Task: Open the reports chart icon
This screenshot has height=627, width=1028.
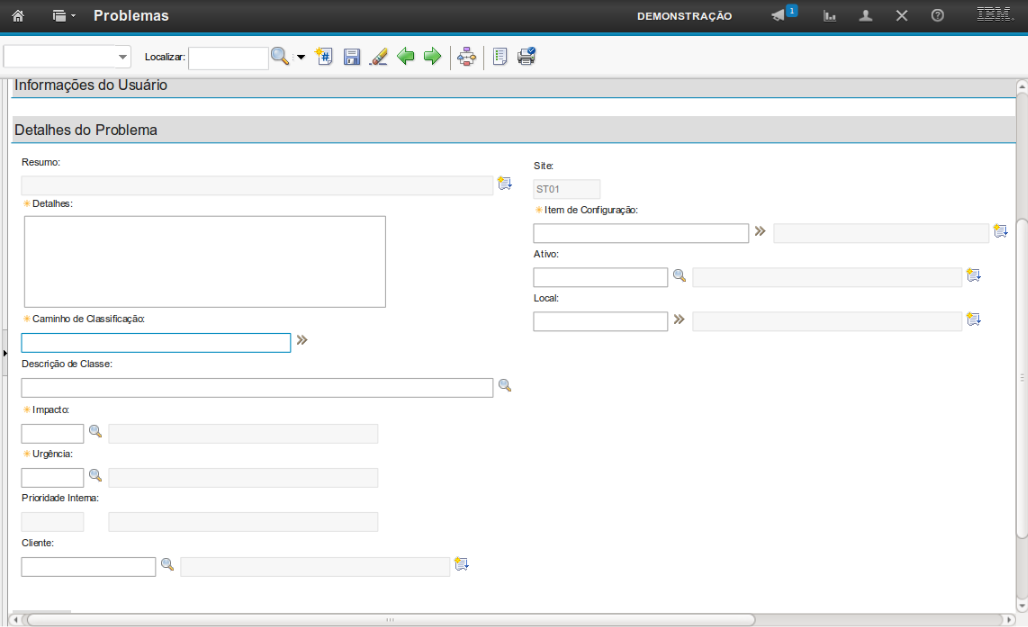Action: pyautogui.click(x=830, y=16)
